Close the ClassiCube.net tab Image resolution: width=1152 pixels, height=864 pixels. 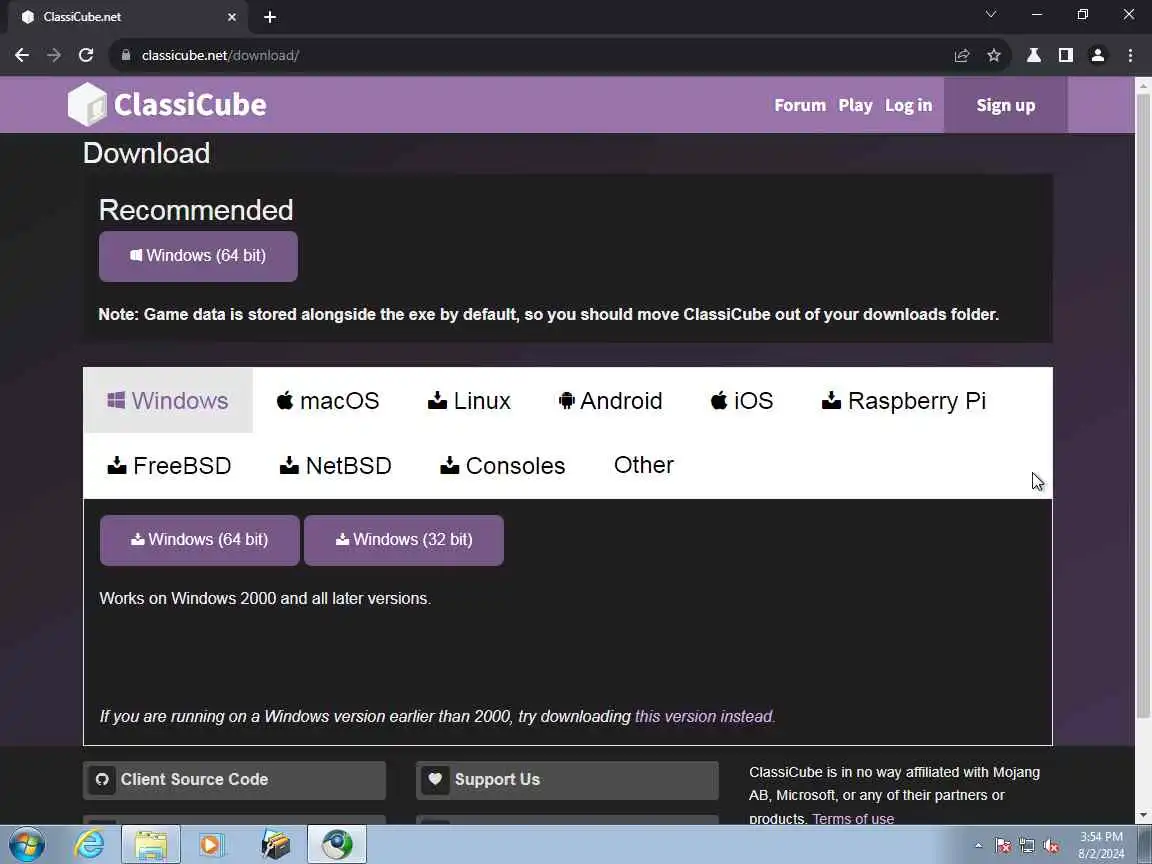[x=232, y=17]
